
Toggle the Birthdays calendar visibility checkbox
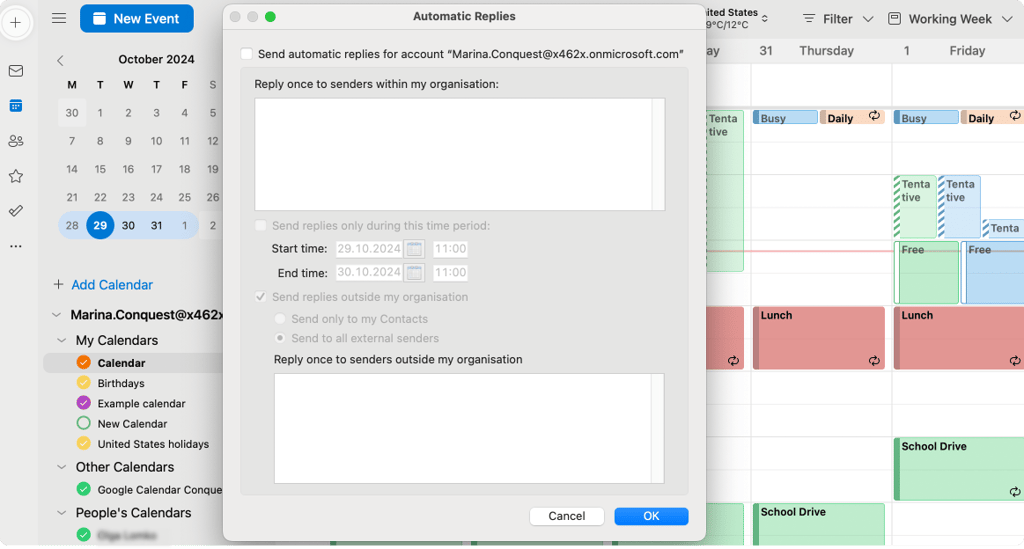click(x=83, y=383)
